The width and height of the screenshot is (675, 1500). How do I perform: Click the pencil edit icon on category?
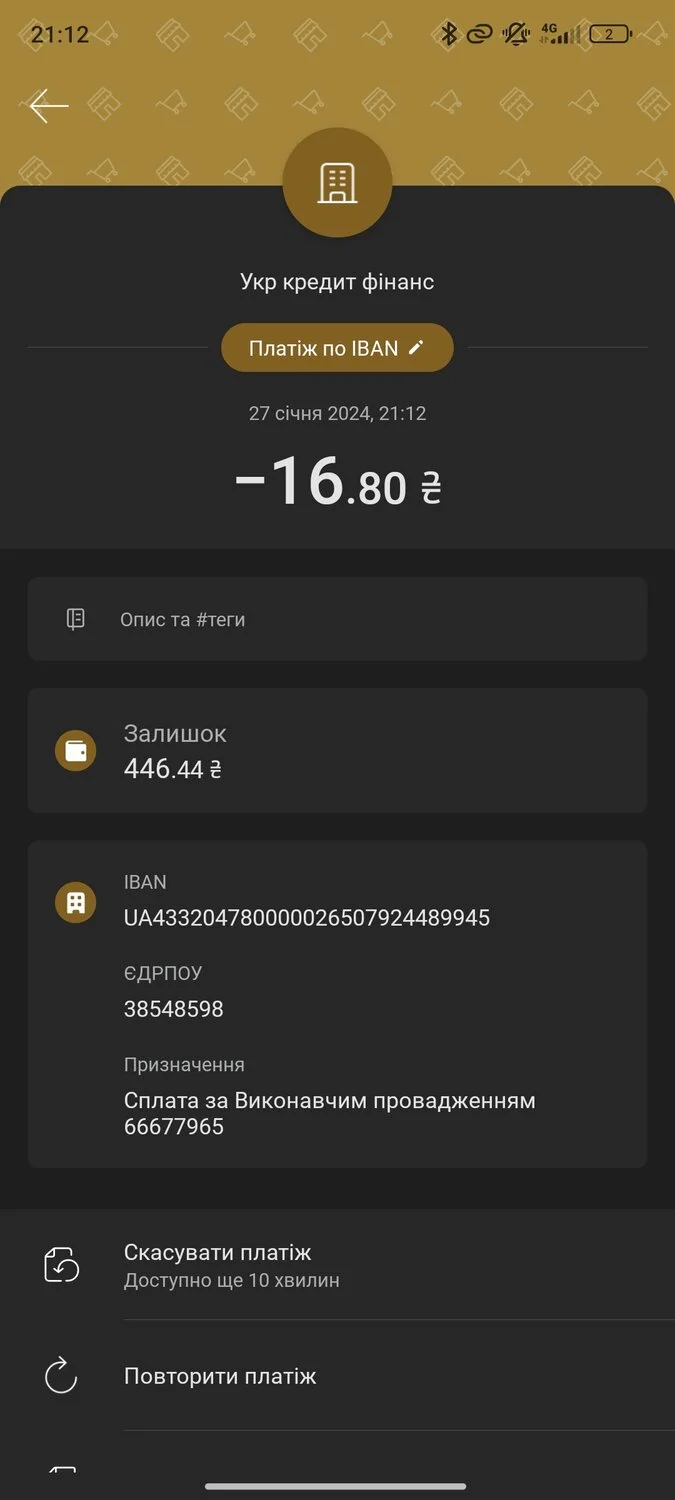click(417, 347)
